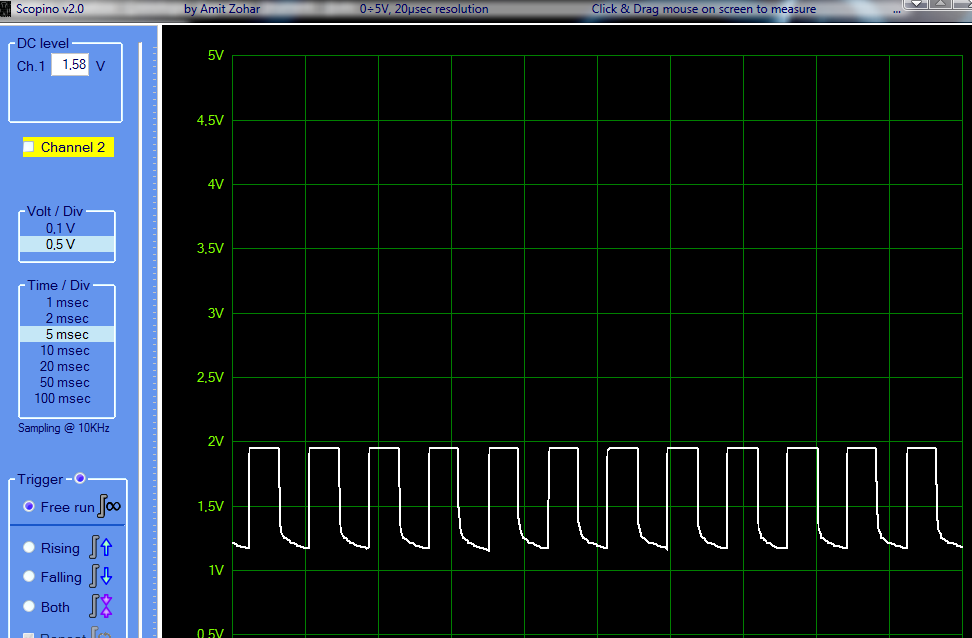Click the Repeat trigger icon
Screen dimensions: 972x638
point(100,632)
